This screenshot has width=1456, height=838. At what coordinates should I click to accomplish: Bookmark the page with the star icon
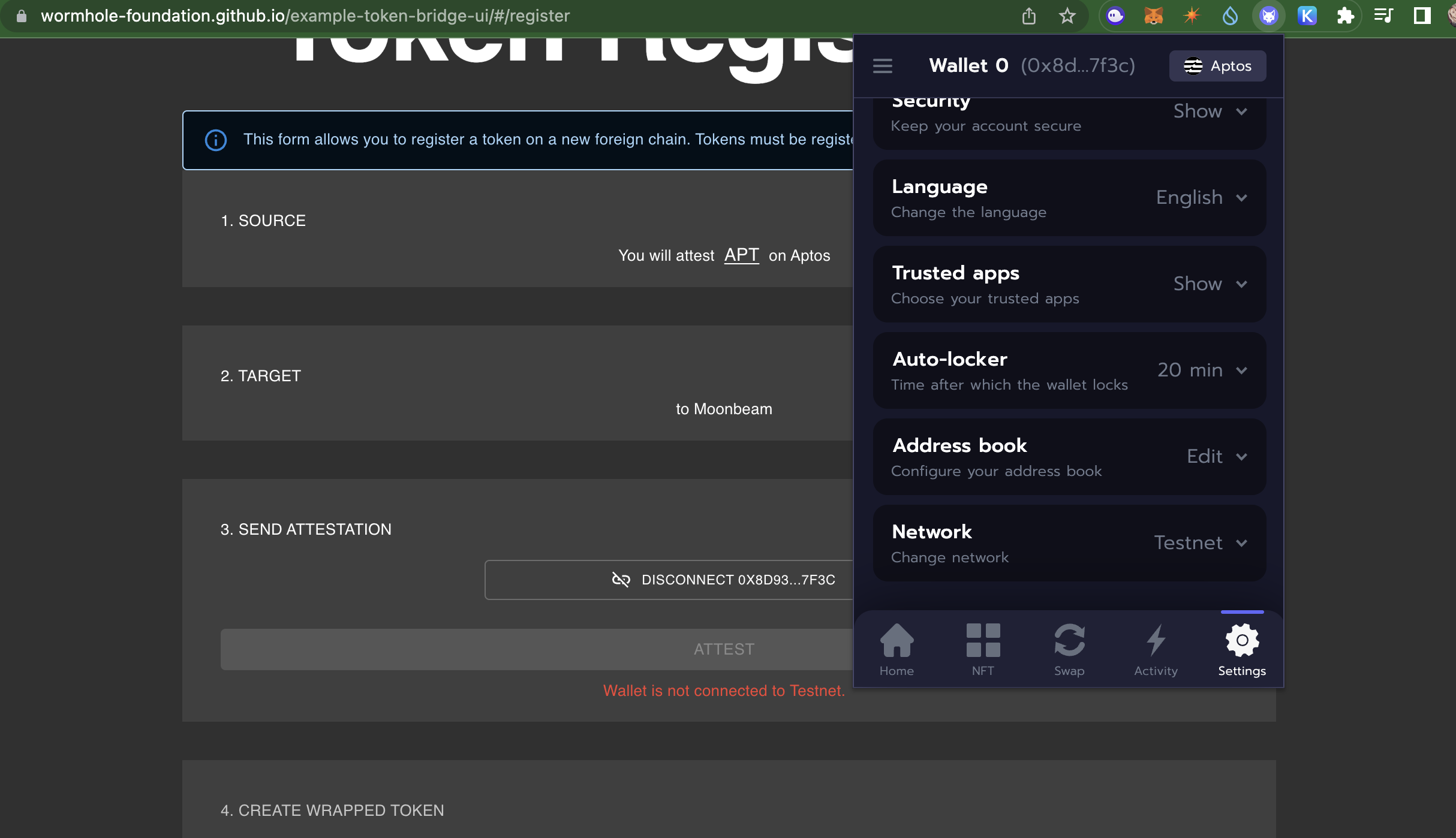(x=1067, y=16)
